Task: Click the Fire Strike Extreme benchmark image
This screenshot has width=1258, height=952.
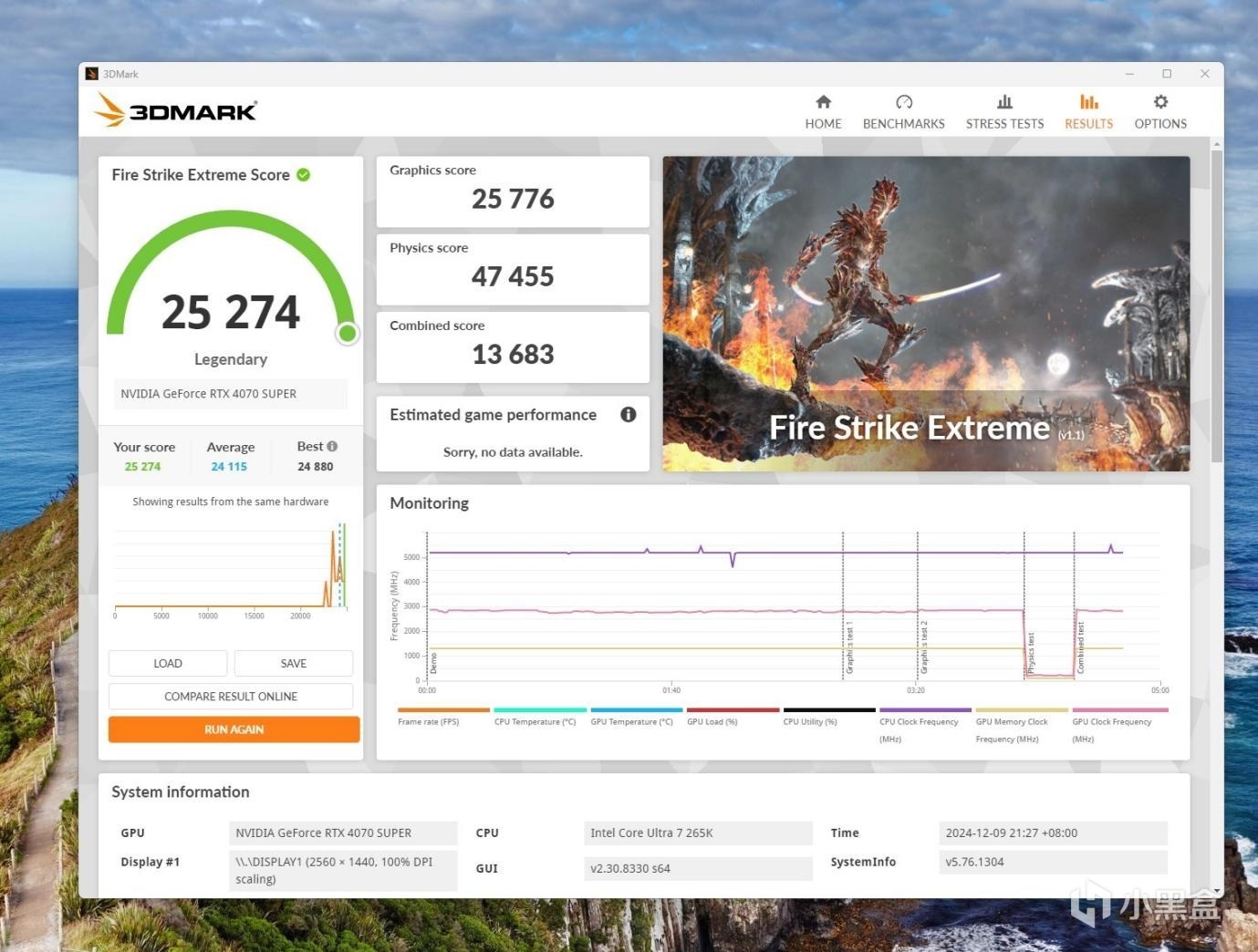Action: point(926,314)
